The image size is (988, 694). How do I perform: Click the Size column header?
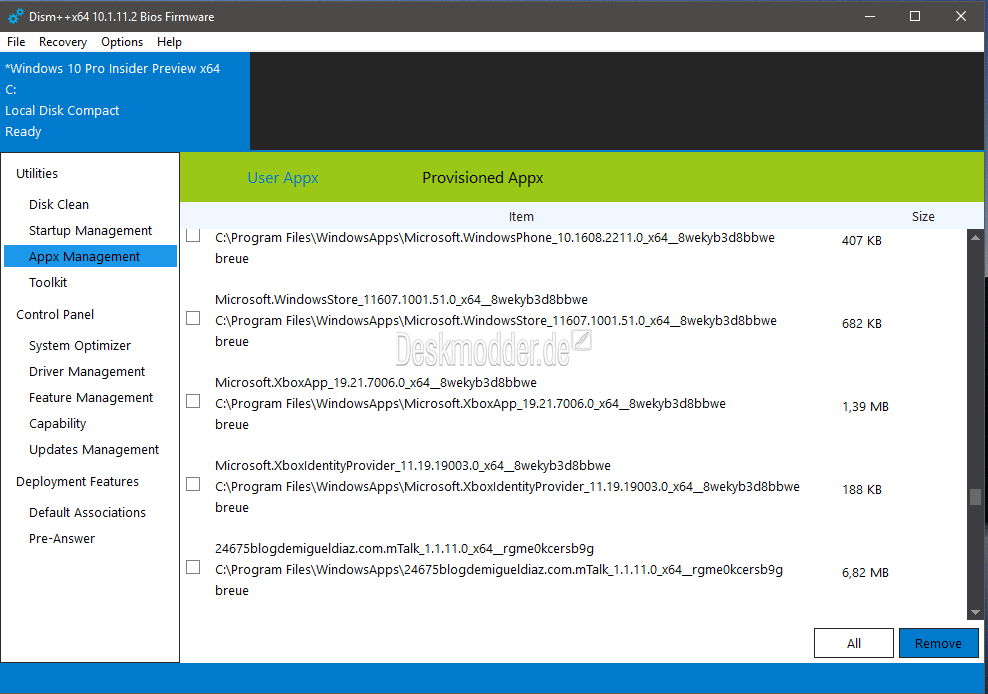pos(923,216)
